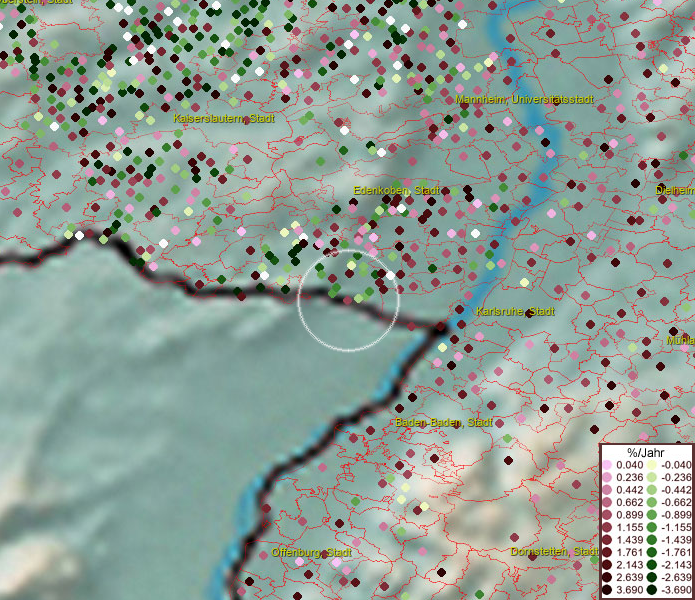The height and width of the screenshot is (600, 695).
Task: Pick the dark 3.690 legend swatch
Action: (607, 590)
